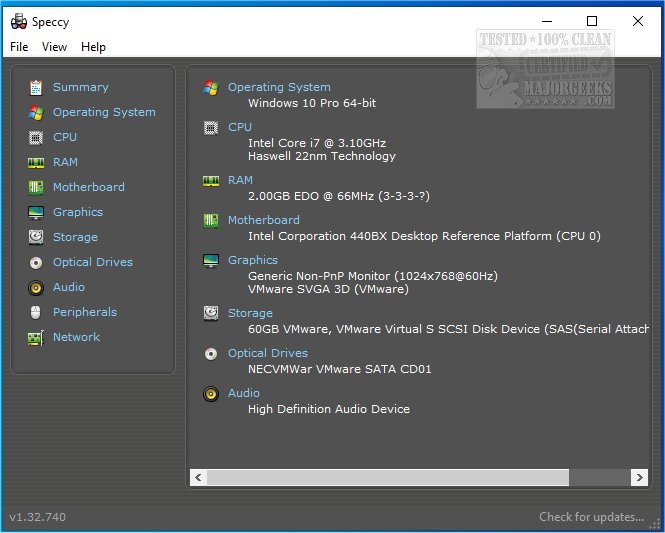Click the Motherboard heading link in main panel
The height and width of the screenshot is (533, 665).
263,220
